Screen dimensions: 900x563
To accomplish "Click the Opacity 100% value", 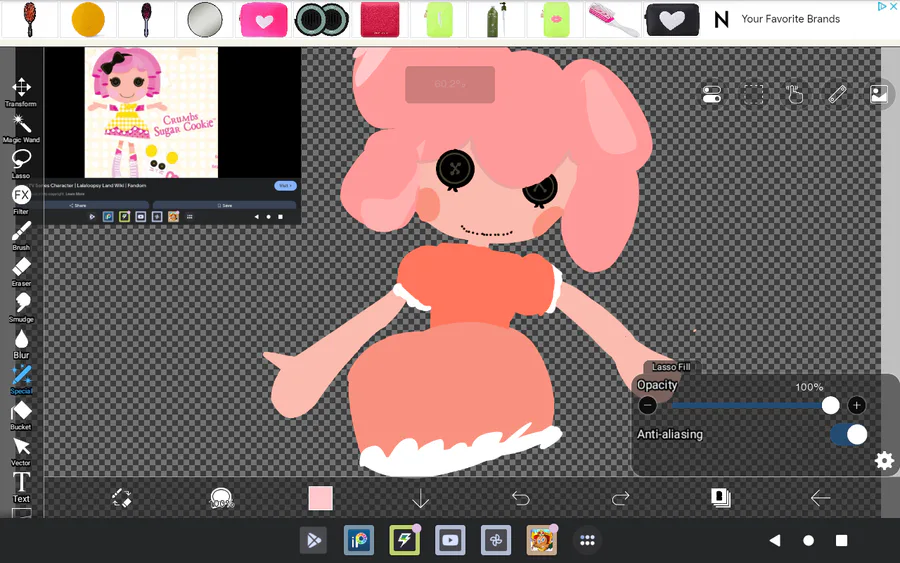I will coord(809,387).
